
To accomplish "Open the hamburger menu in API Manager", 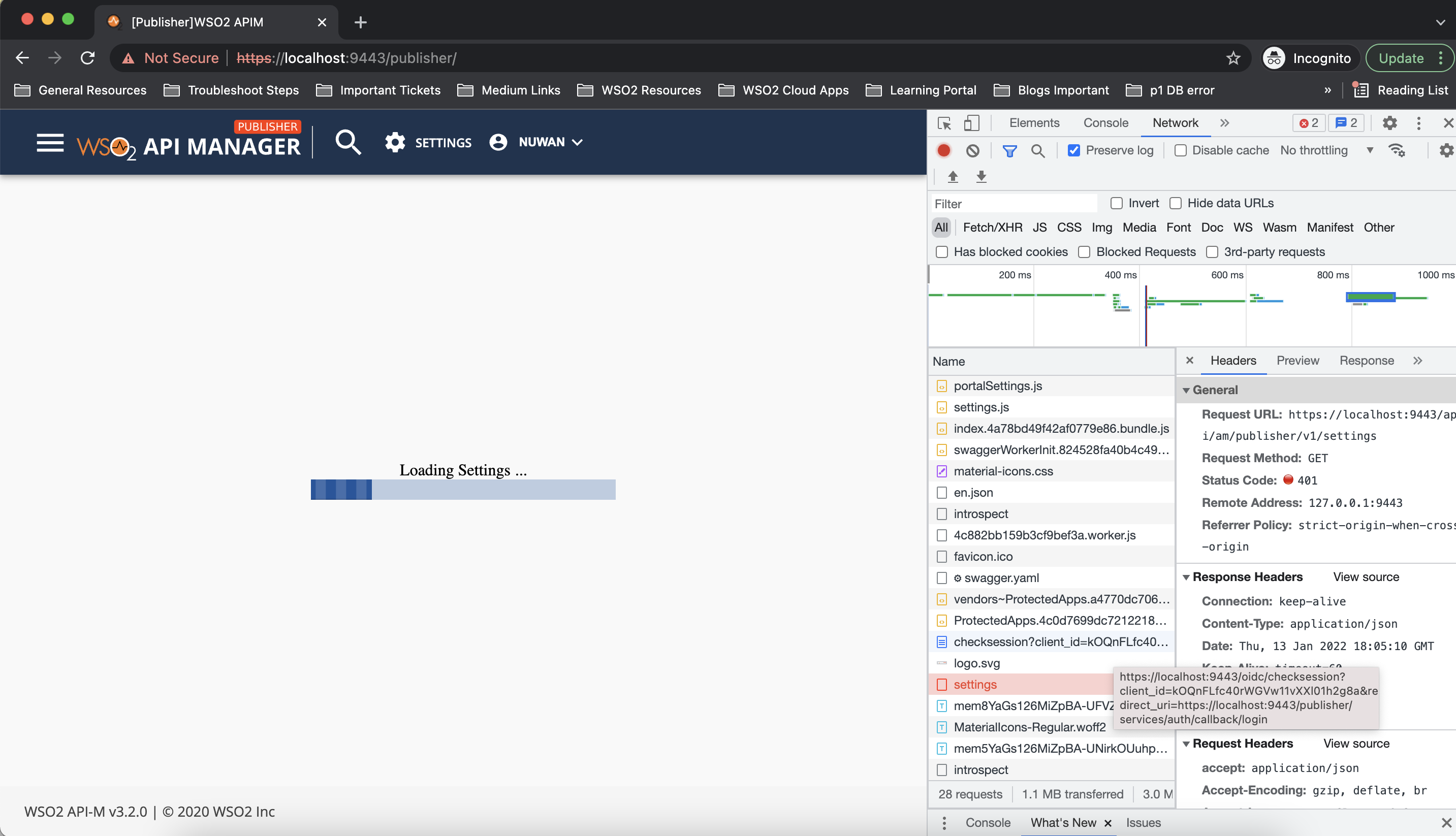I will click(x=50, y=142).
